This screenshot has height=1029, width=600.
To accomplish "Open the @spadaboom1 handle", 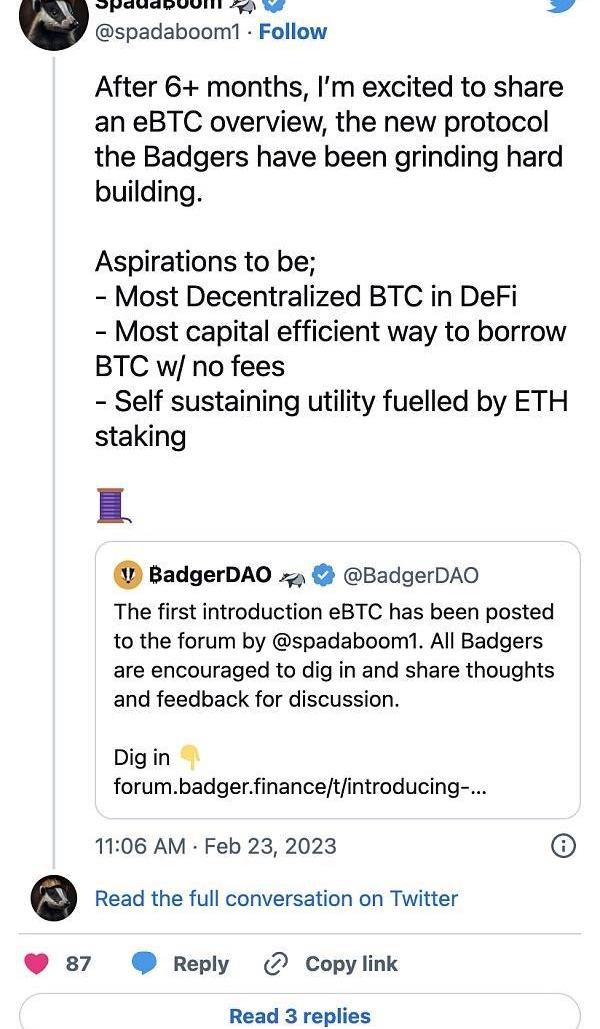I will (167, 32).
